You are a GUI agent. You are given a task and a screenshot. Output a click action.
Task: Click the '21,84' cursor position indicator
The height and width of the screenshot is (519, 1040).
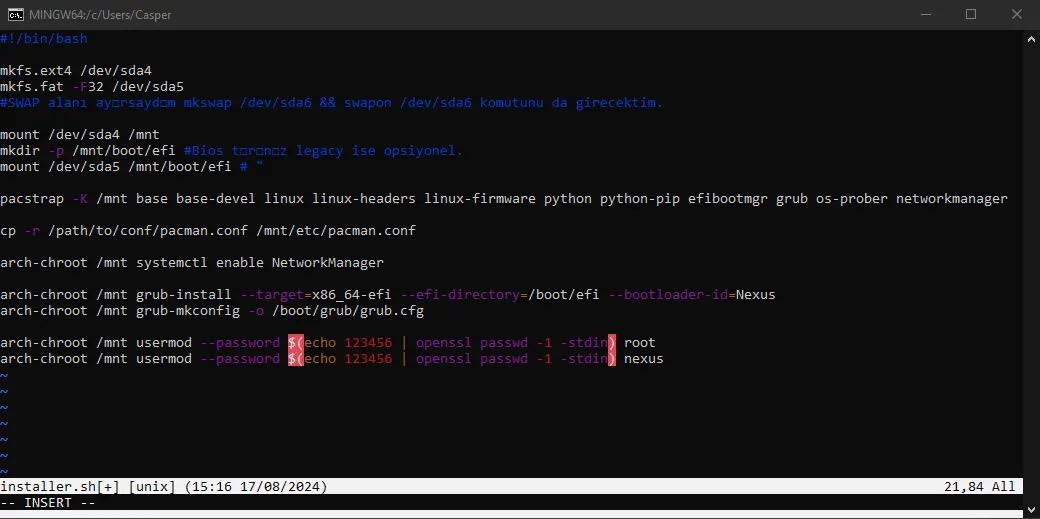click(x=964, y=486)
